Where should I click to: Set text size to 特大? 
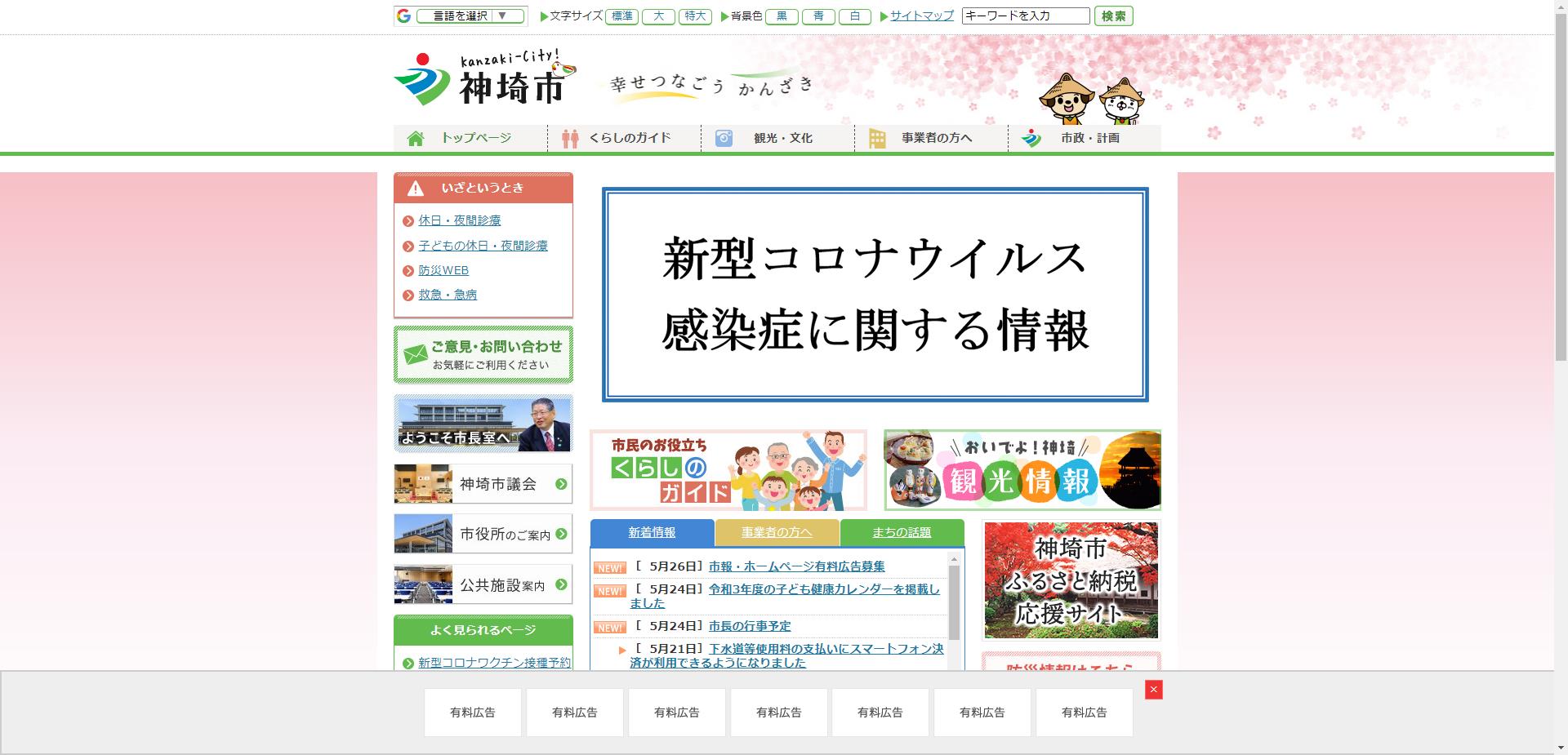click(x=695, y=16)
